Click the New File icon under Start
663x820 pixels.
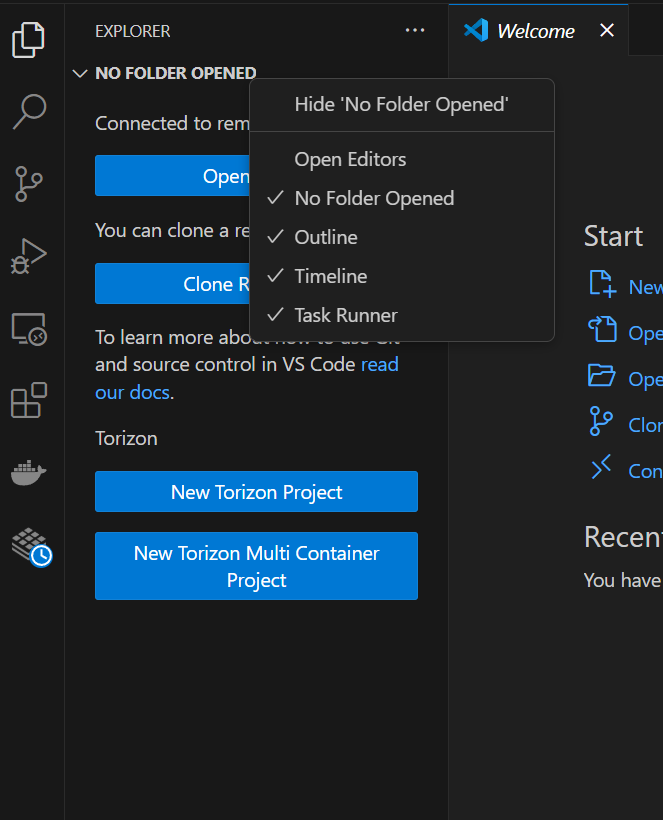pos(602,284)
